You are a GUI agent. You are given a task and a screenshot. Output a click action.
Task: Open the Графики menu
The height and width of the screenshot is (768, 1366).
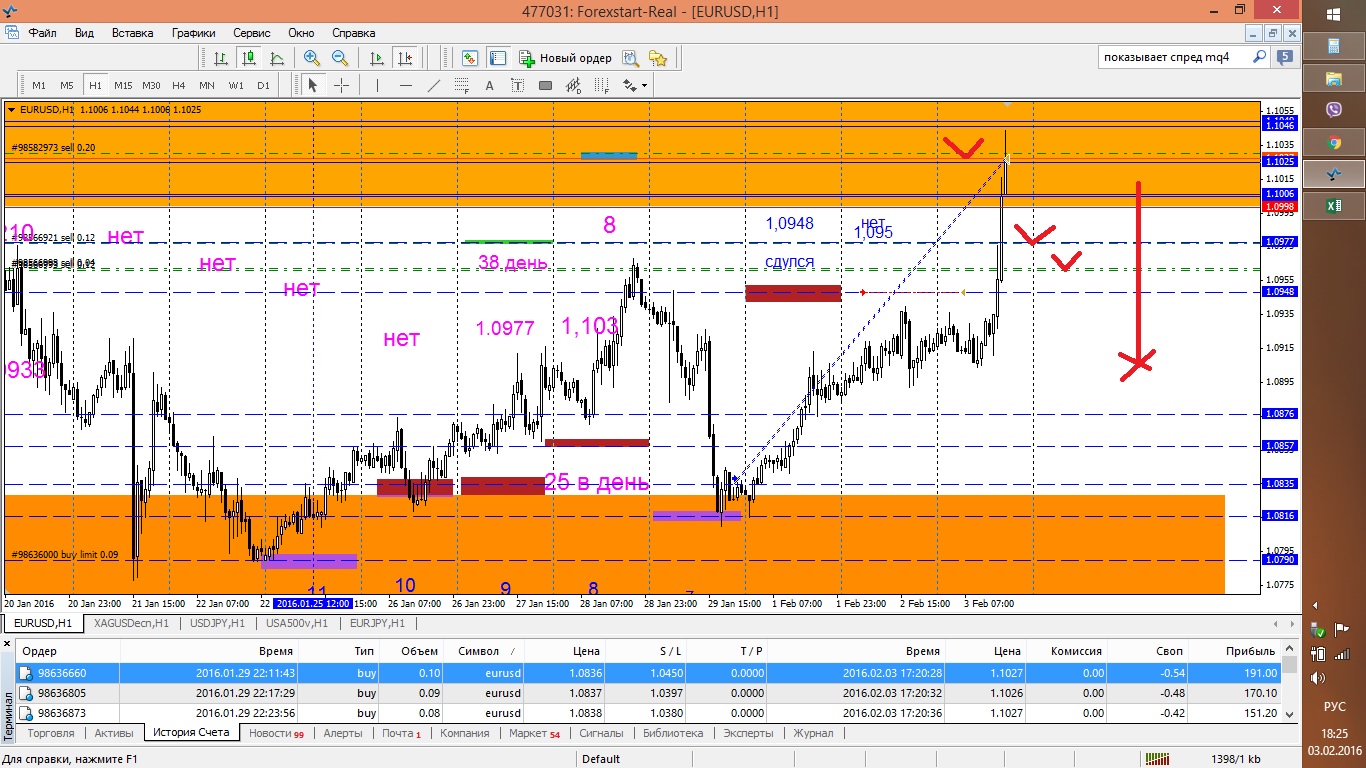click(193, 33)
